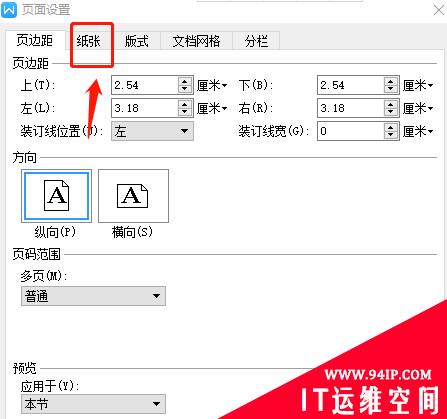Image resolution: width=447 pixels, height=419 pixels.
Task: Change gutter width unit dropdown 厘米
Action: 418,131
